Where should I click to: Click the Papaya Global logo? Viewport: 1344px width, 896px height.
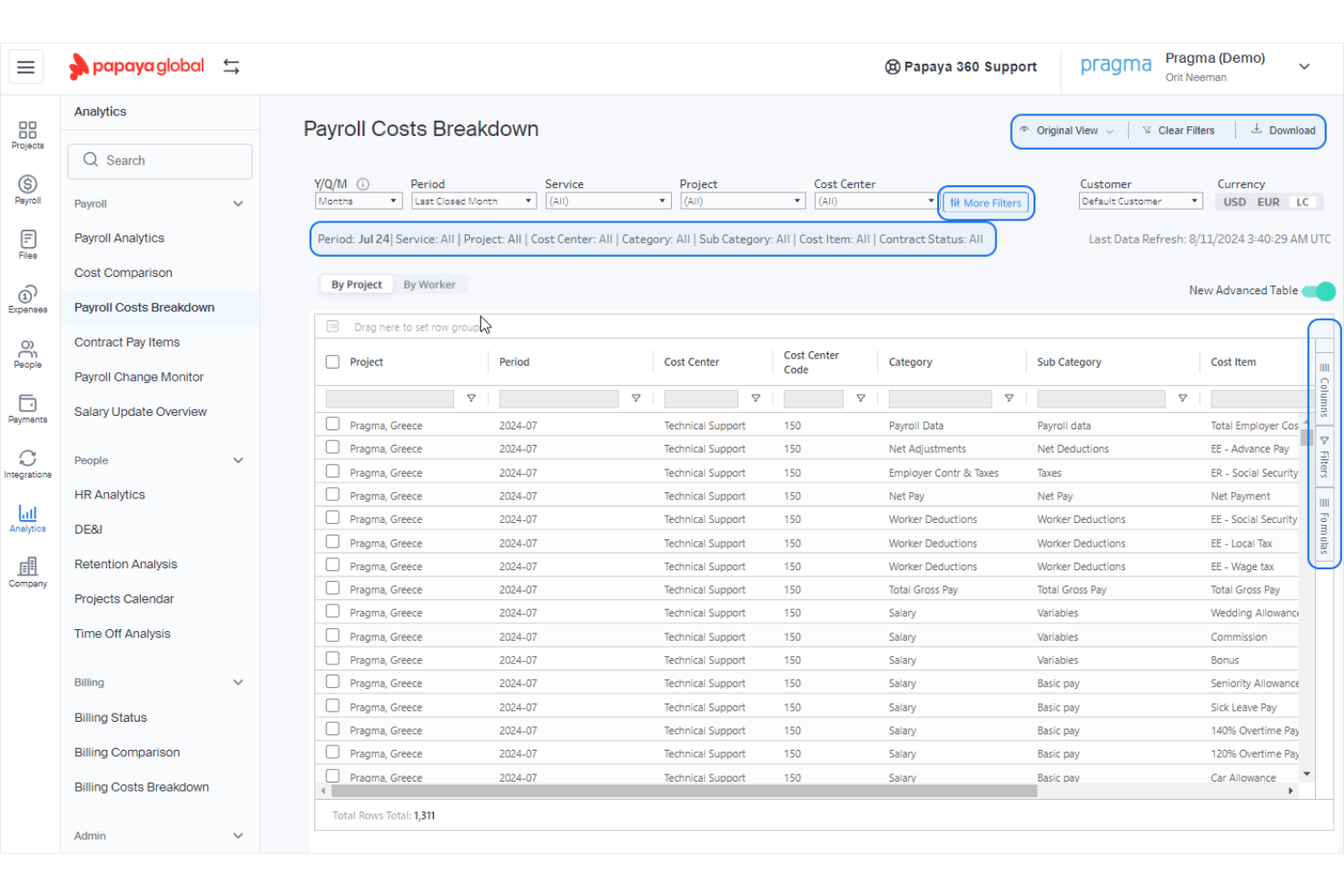pos(137,66)
